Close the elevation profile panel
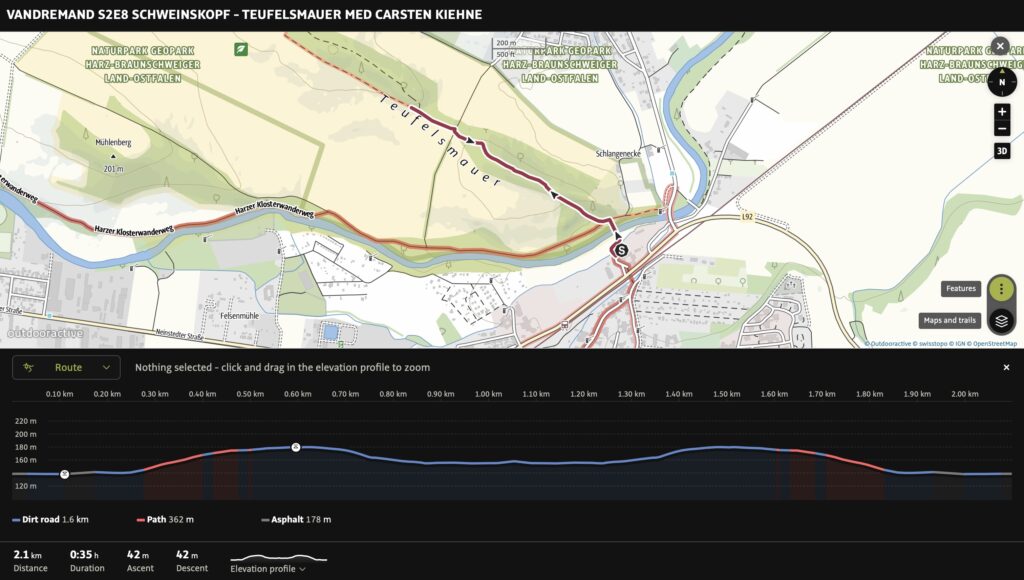This screenshot has width=1024, height=580. pyautogui.click(x=1006, y=368)
